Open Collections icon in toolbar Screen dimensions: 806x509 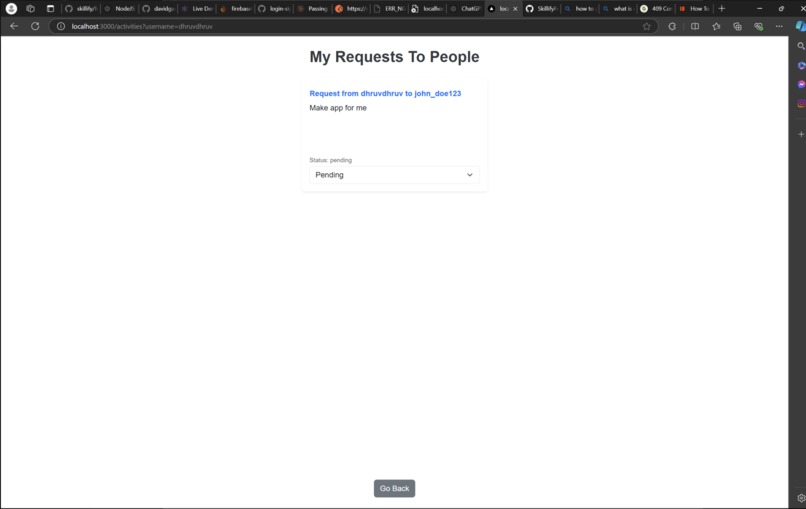pyautogui.click(x=737, y=26)
